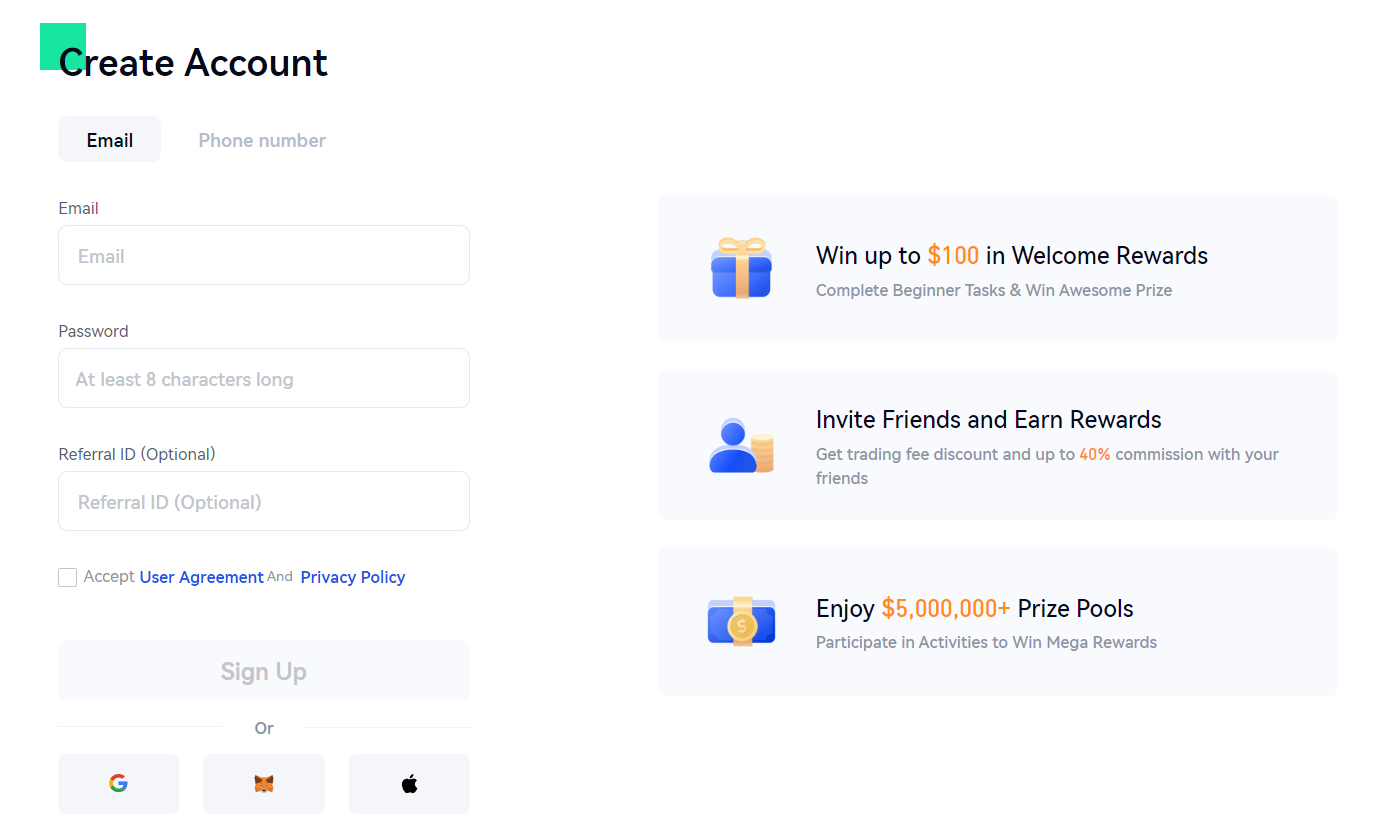Click the invite friends person icon
Screen dimensions: 1384x828
741,445
